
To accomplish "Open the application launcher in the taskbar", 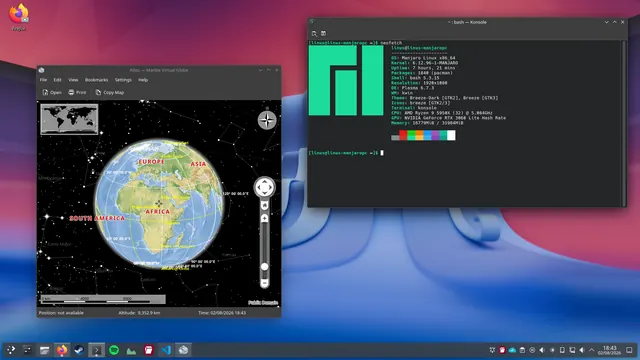I will (11, 350).
